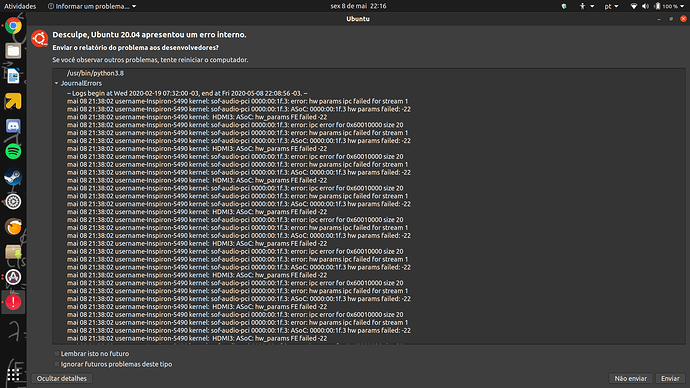Click the Ocultar detalhes button

click(62, 378)
